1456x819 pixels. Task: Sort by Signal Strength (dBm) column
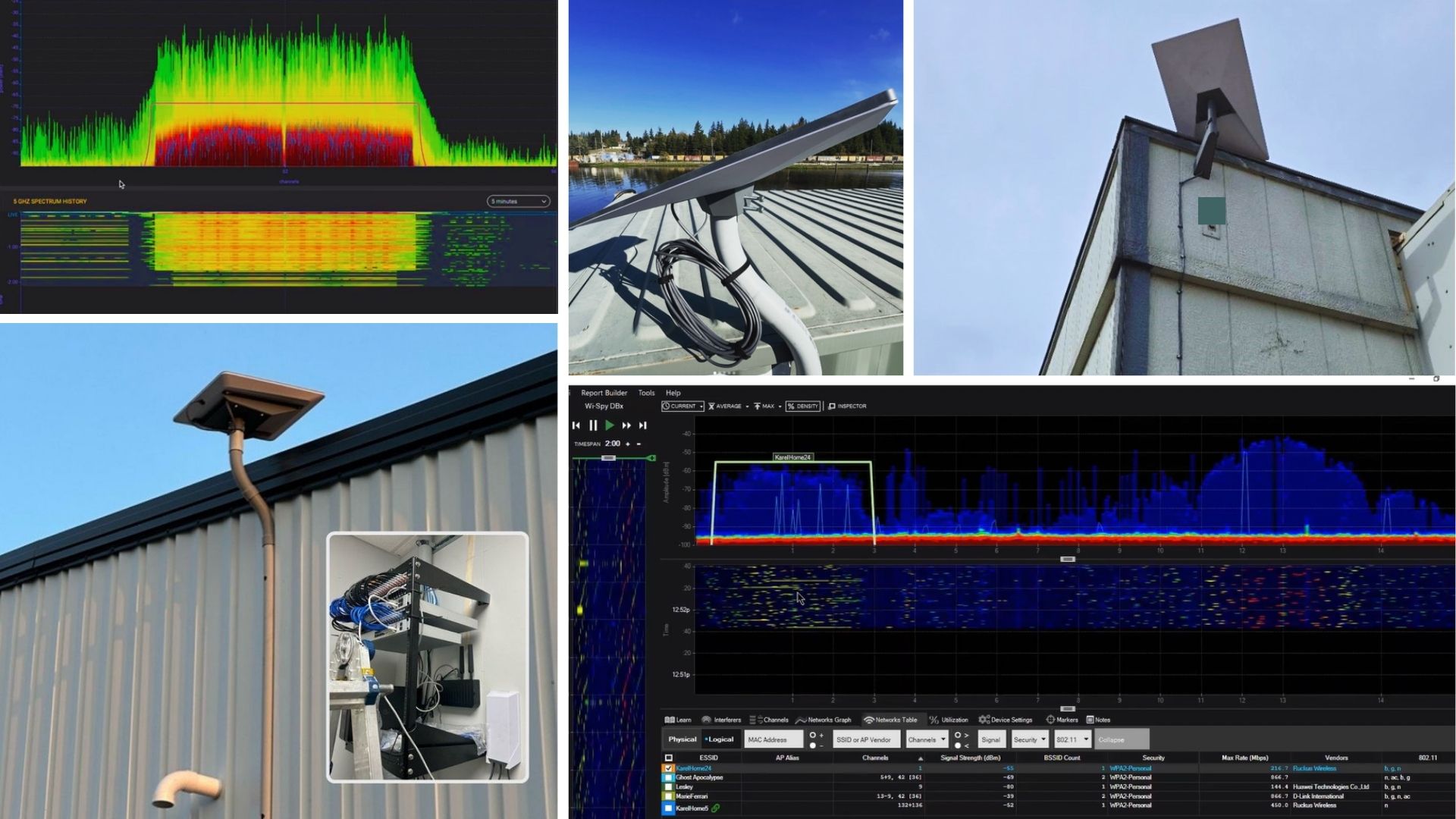(x=970, y=758)
